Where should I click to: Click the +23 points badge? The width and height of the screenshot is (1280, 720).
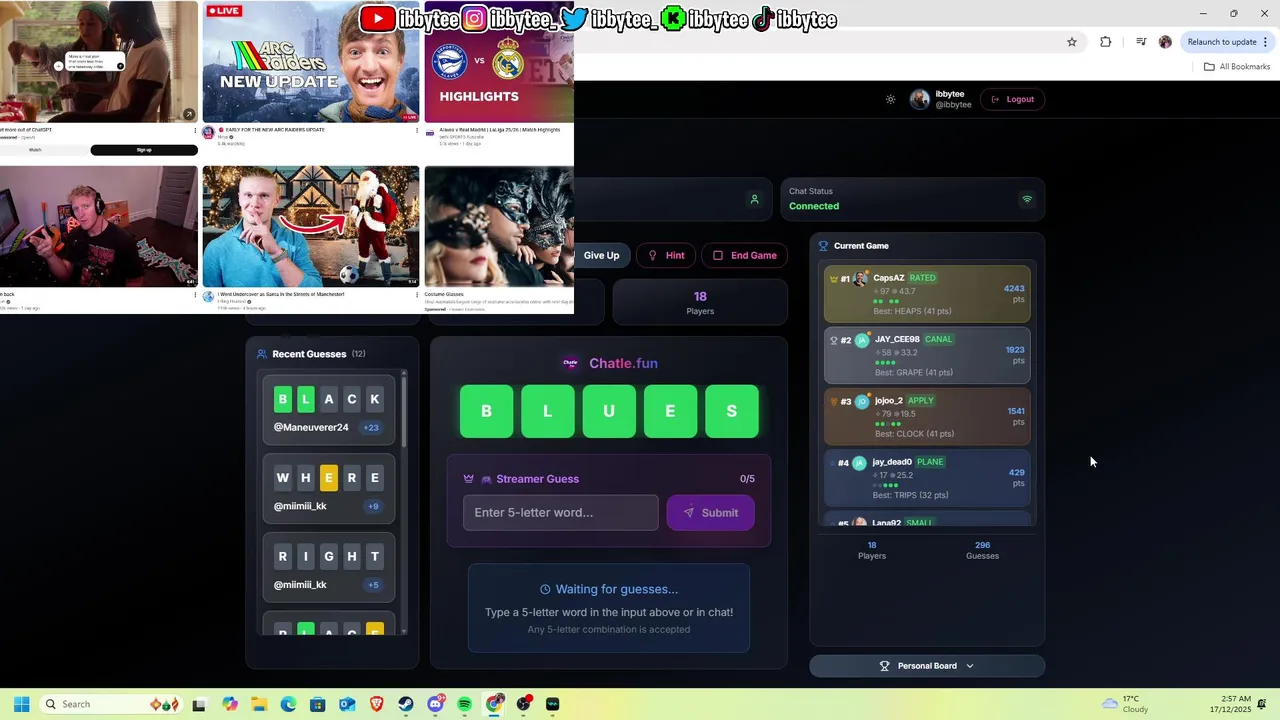(x=371, y=427)
